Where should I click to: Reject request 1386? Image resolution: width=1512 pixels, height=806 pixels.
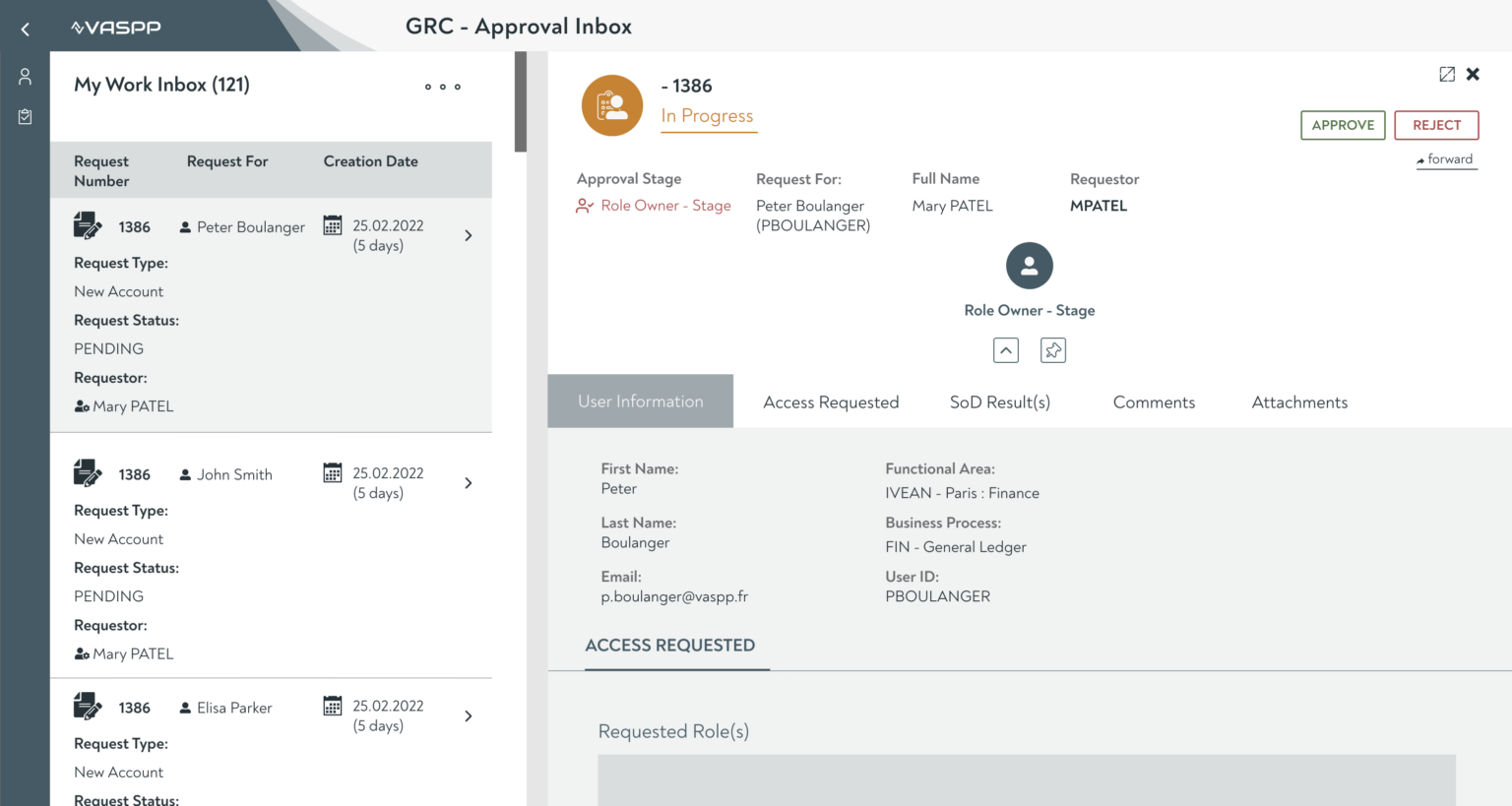point(1436,125)
